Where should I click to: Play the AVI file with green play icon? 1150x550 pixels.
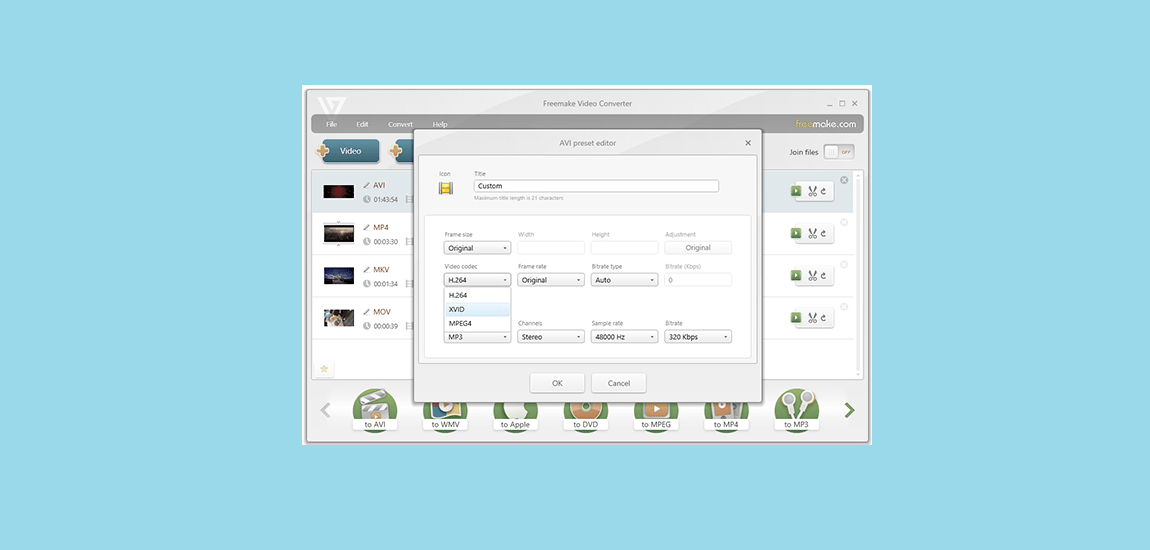[x=795, y=191]
